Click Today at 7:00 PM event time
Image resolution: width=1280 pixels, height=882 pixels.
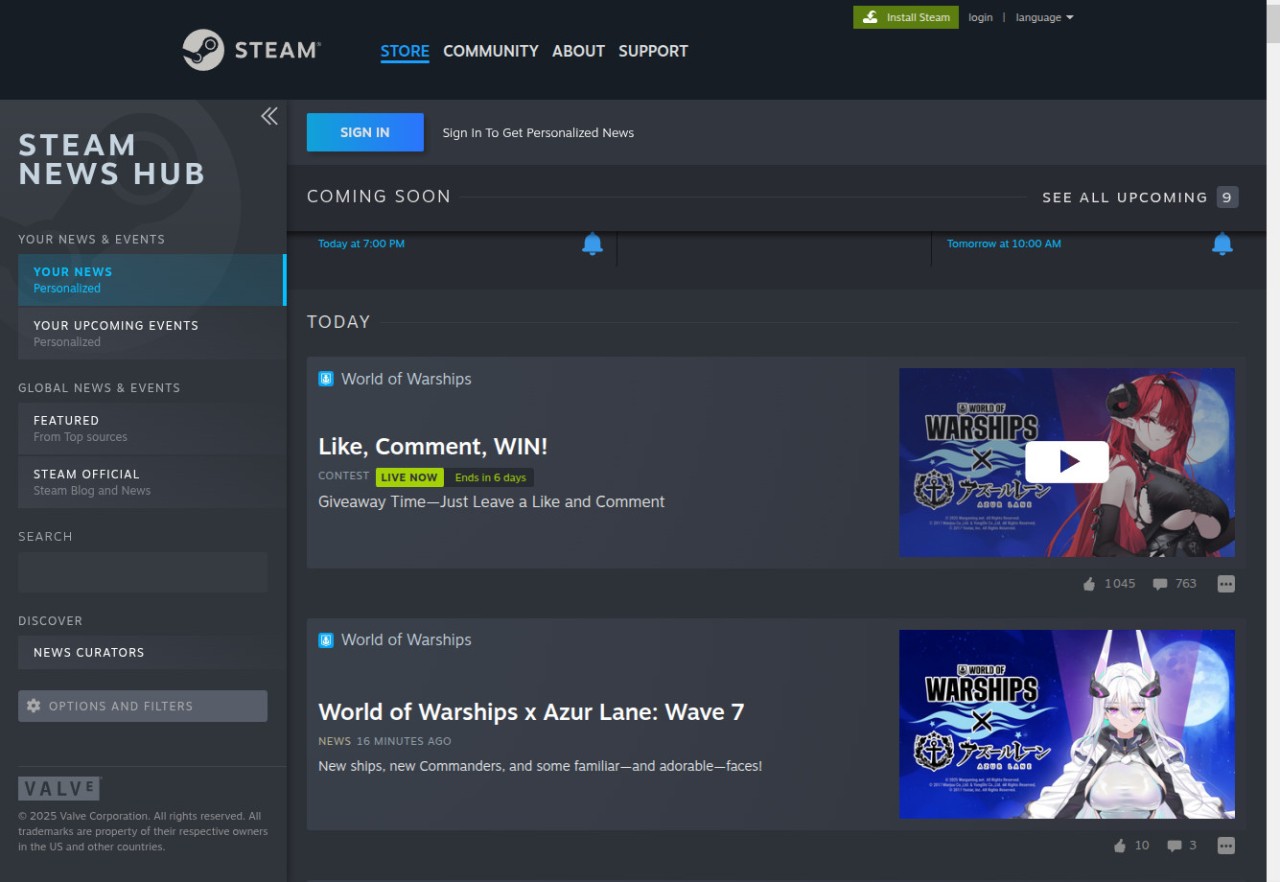pos(361,244)
